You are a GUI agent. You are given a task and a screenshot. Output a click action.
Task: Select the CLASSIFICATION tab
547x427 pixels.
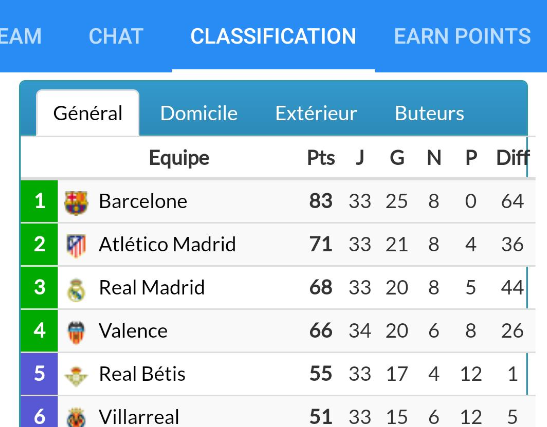coord(273,36)
